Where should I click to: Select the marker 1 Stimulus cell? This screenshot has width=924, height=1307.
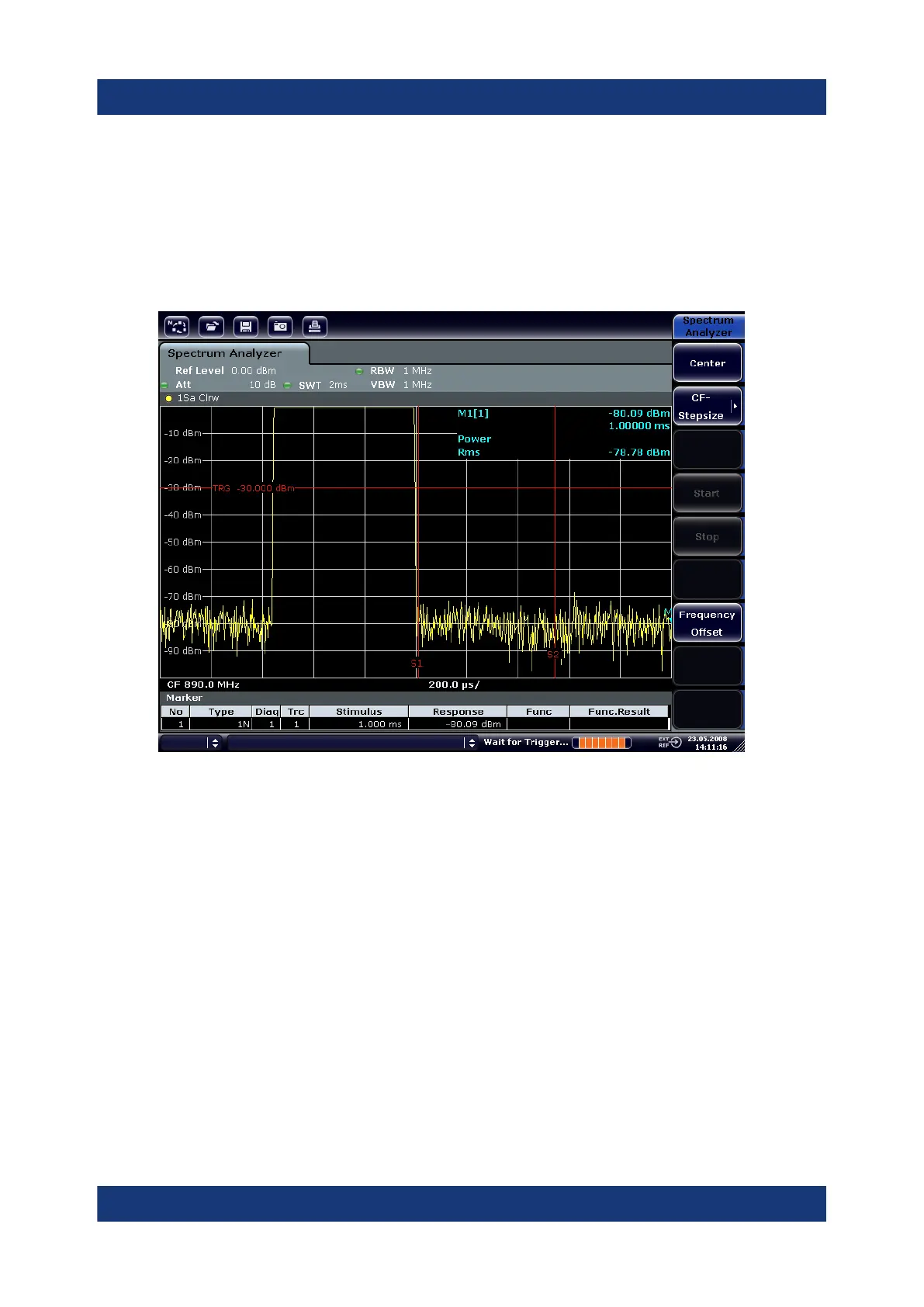click(358, 724)
